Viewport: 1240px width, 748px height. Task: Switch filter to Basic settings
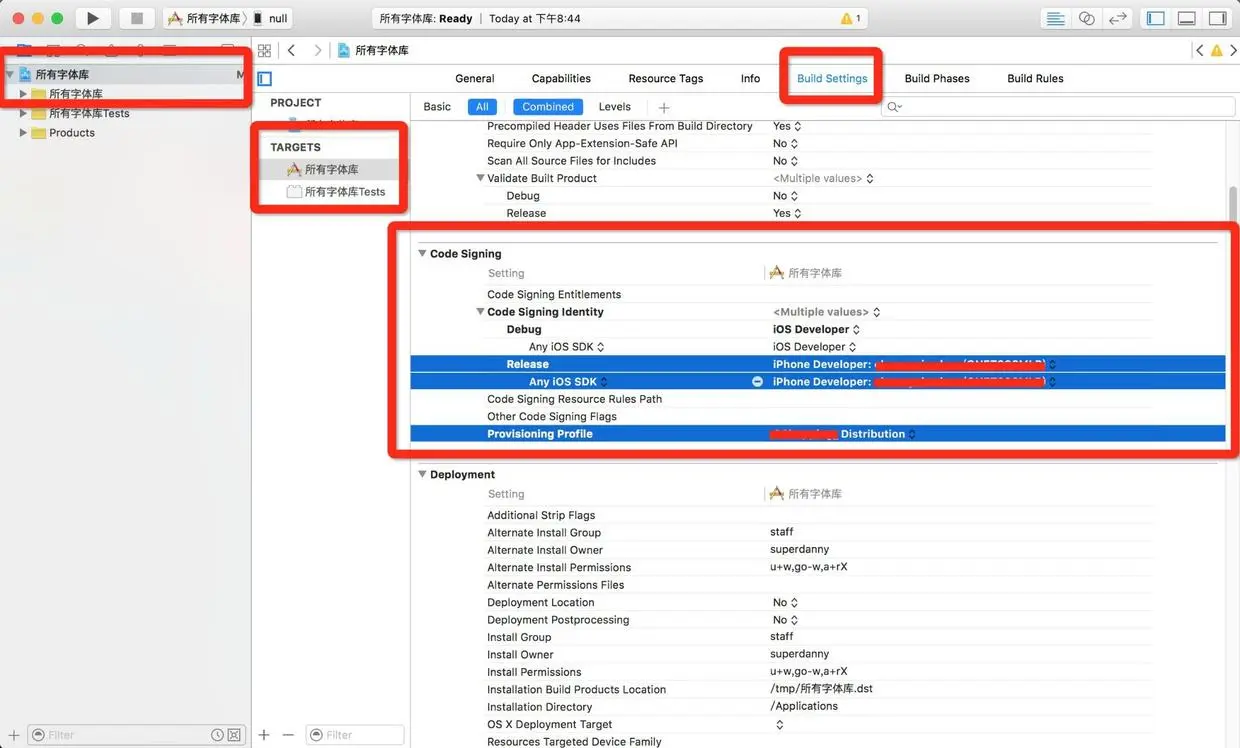437,107
